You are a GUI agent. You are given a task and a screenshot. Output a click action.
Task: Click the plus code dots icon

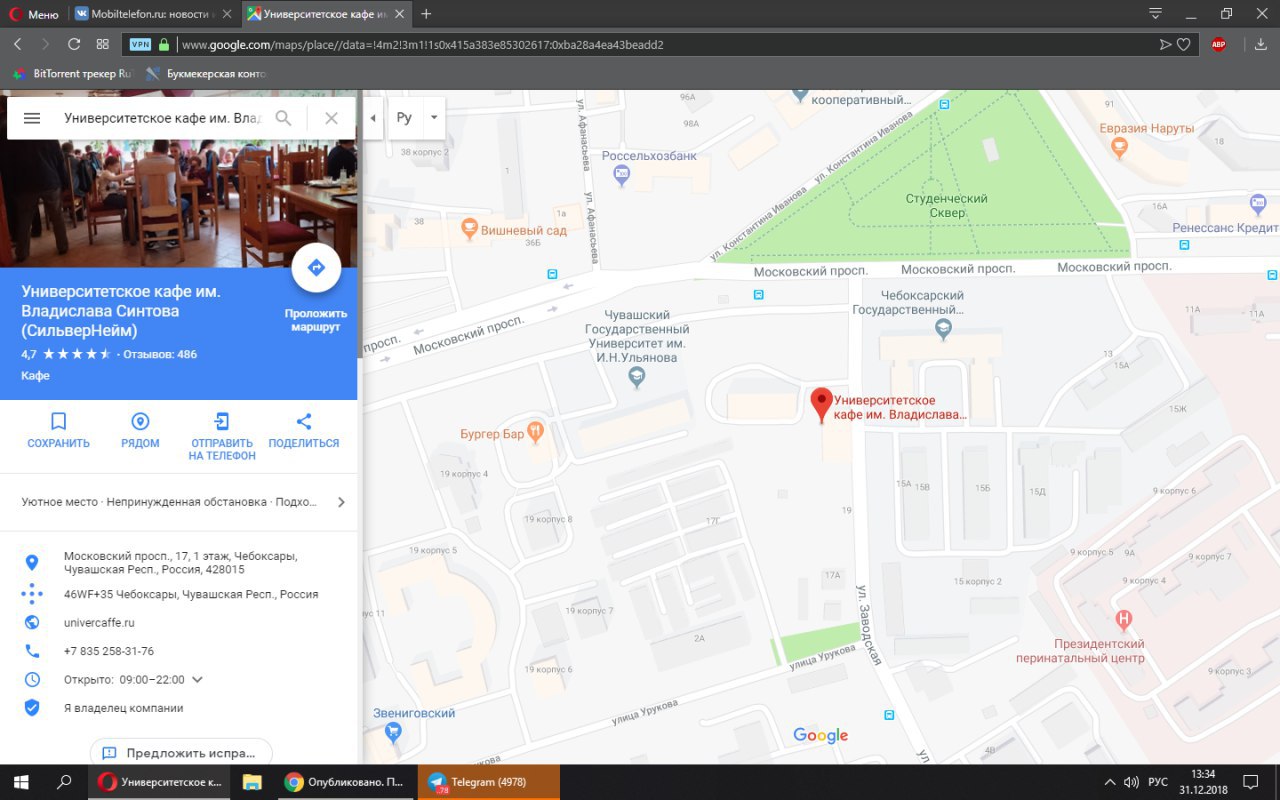pos(32,594)
